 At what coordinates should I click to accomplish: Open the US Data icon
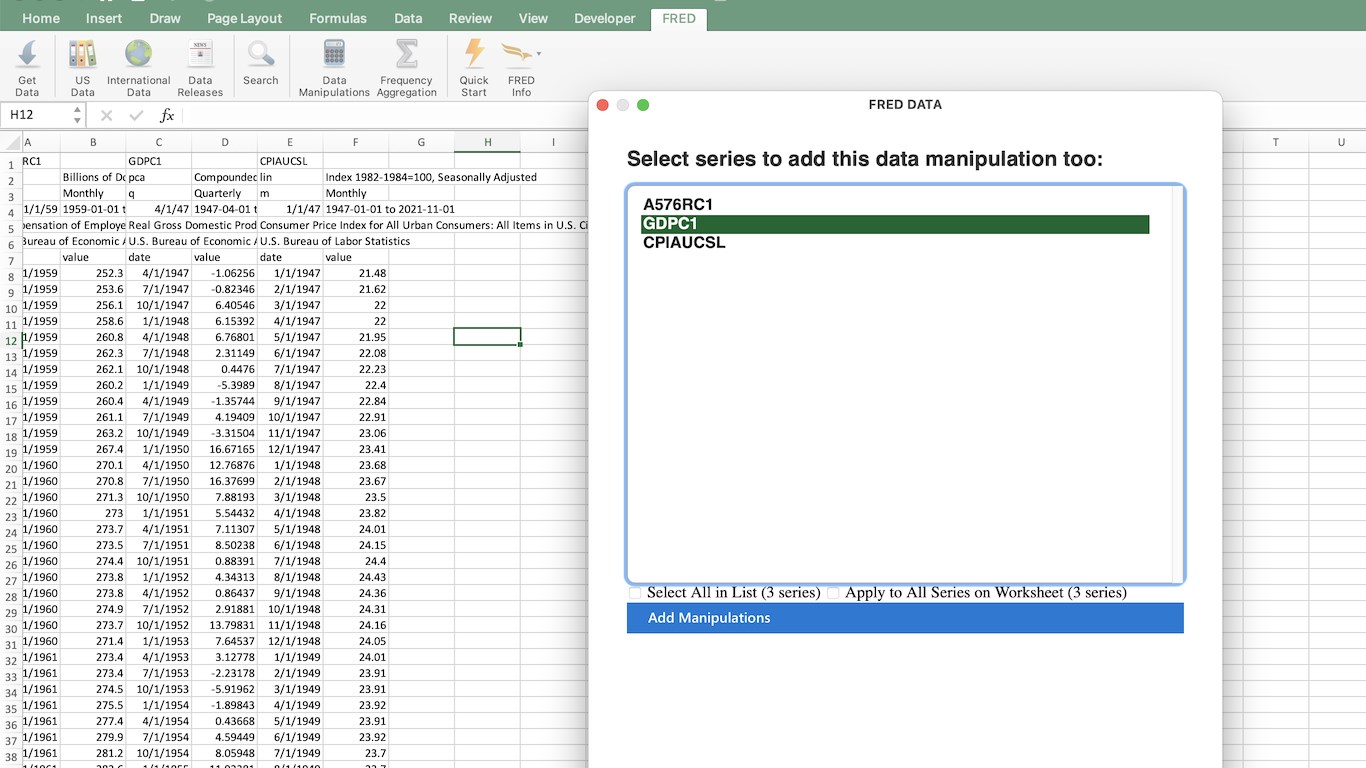[x=82, y=55]
